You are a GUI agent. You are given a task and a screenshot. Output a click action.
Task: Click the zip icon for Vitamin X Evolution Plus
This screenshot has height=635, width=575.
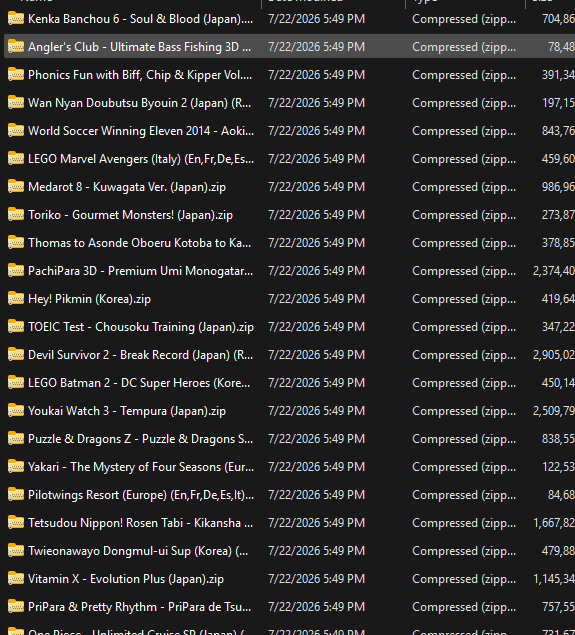(16, 578)
